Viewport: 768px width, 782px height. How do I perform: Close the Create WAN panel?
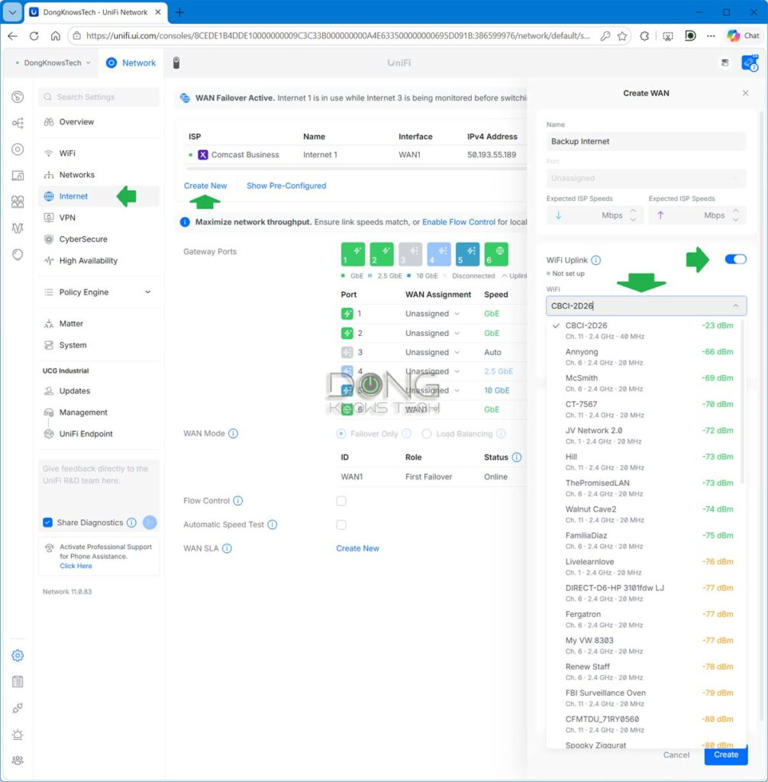[x=746, y=93]
